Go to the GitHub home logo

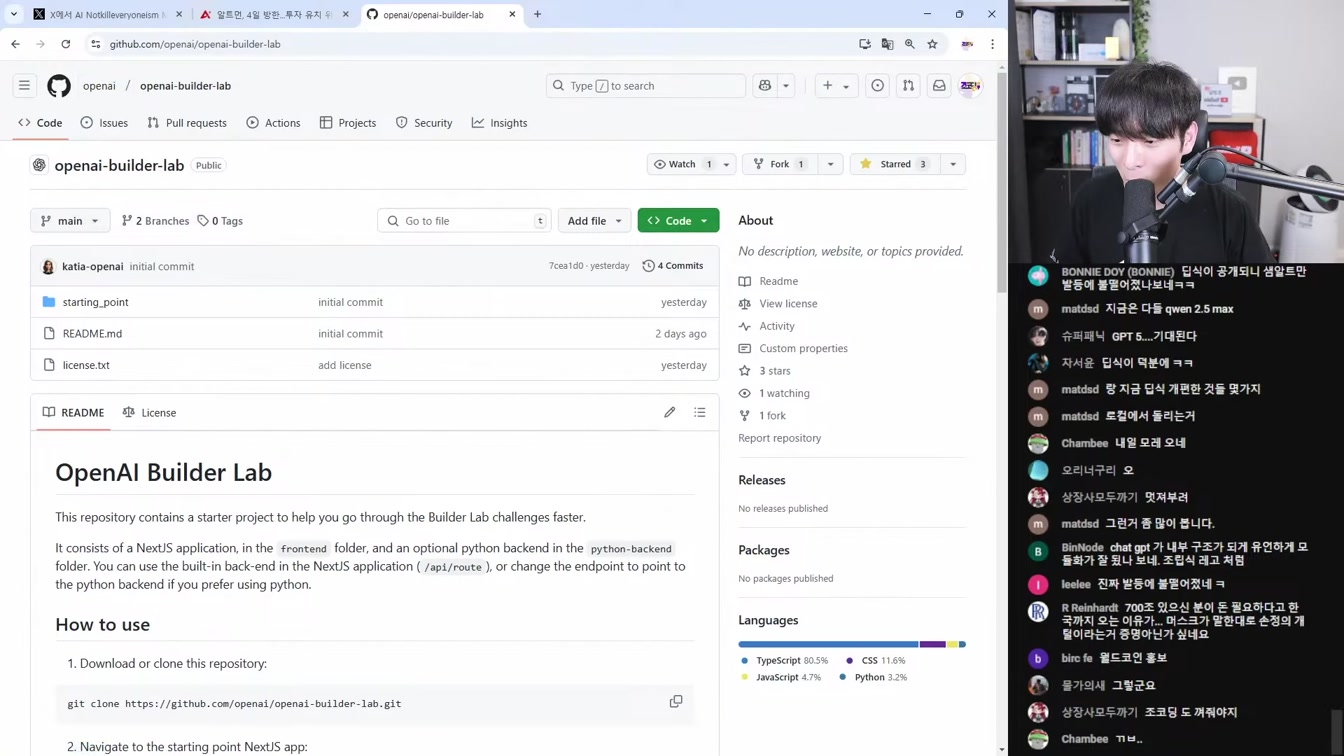[x=59, y=86]
